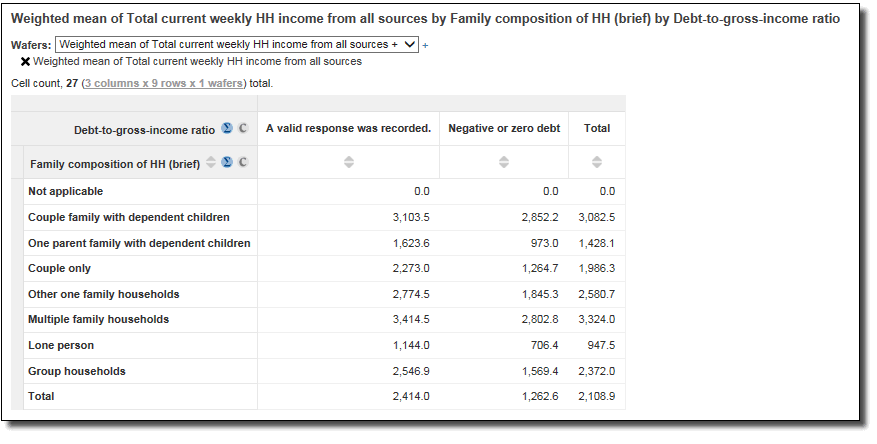877x444 pixels.
Task: Open the '3 columns x 9 rows x 1 wafers' link
Action: 165,83
